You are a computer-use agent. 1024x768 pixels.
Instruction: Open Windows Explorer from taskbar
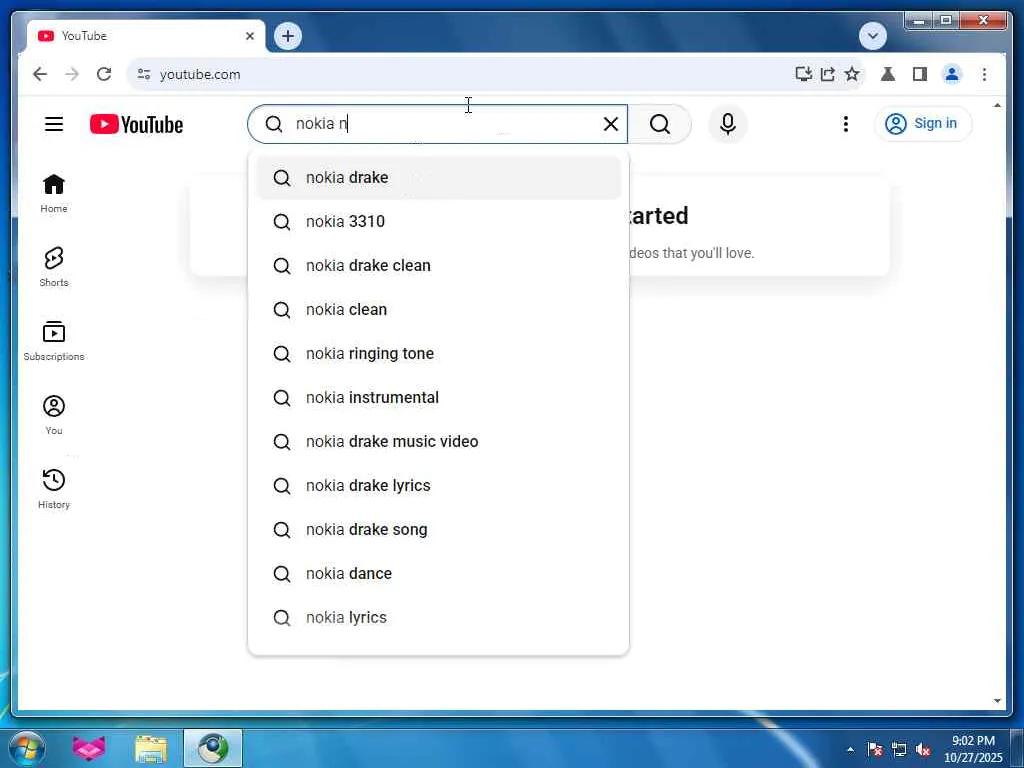coord(151,748)
